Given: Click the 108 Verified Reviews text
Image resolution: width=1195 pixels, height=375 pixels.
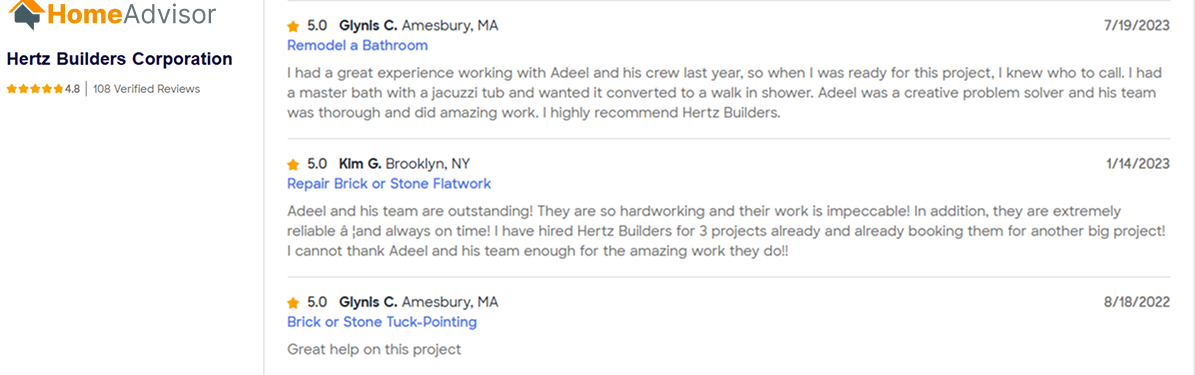Looking at the screenshot, I should click(146, 89).
